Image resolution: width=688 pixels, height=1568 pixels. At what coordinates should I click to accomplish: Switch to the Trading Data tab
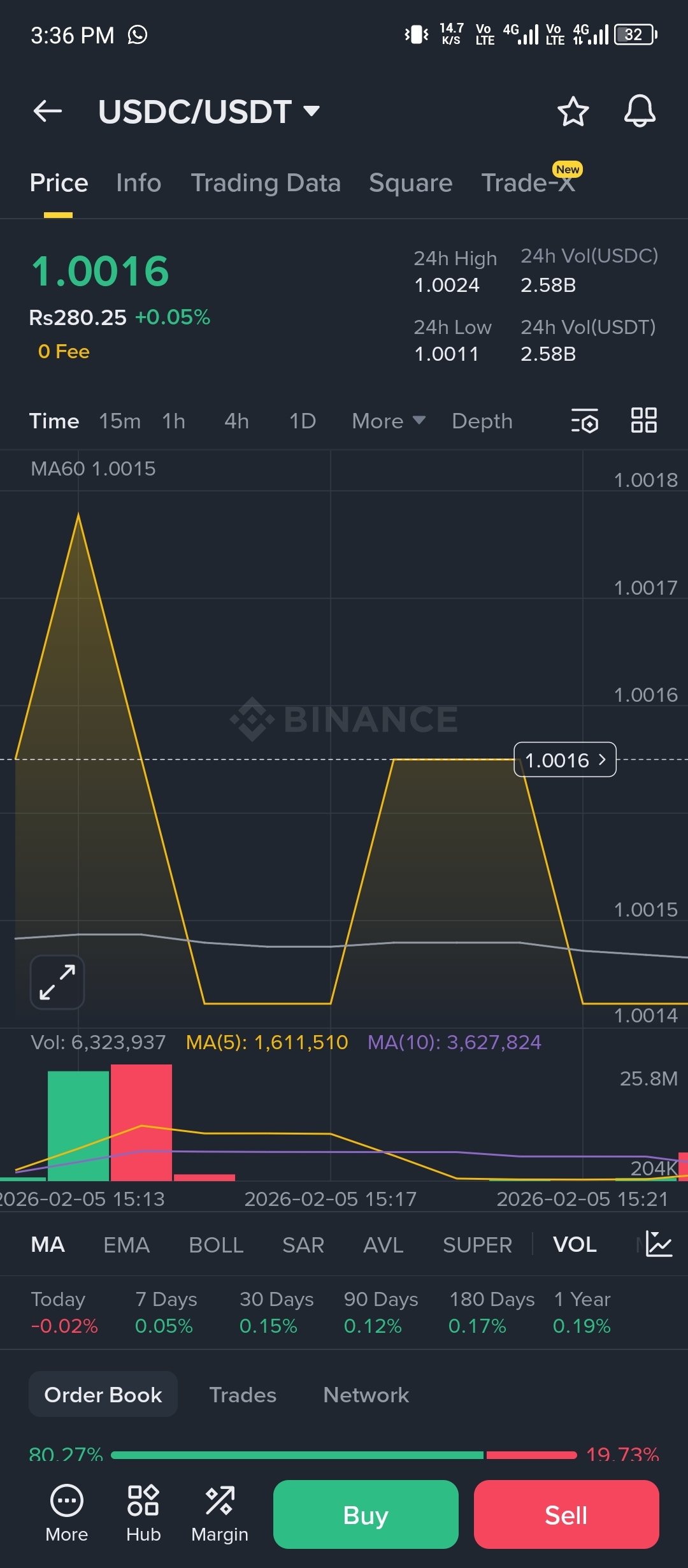point(266,183)
